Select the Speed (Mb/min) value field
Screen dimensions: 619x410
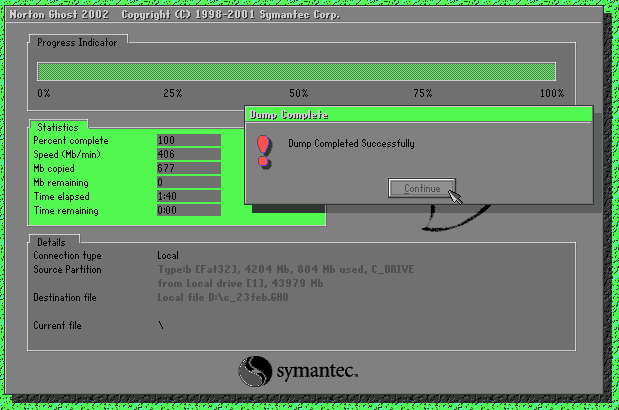click(189, 154)
